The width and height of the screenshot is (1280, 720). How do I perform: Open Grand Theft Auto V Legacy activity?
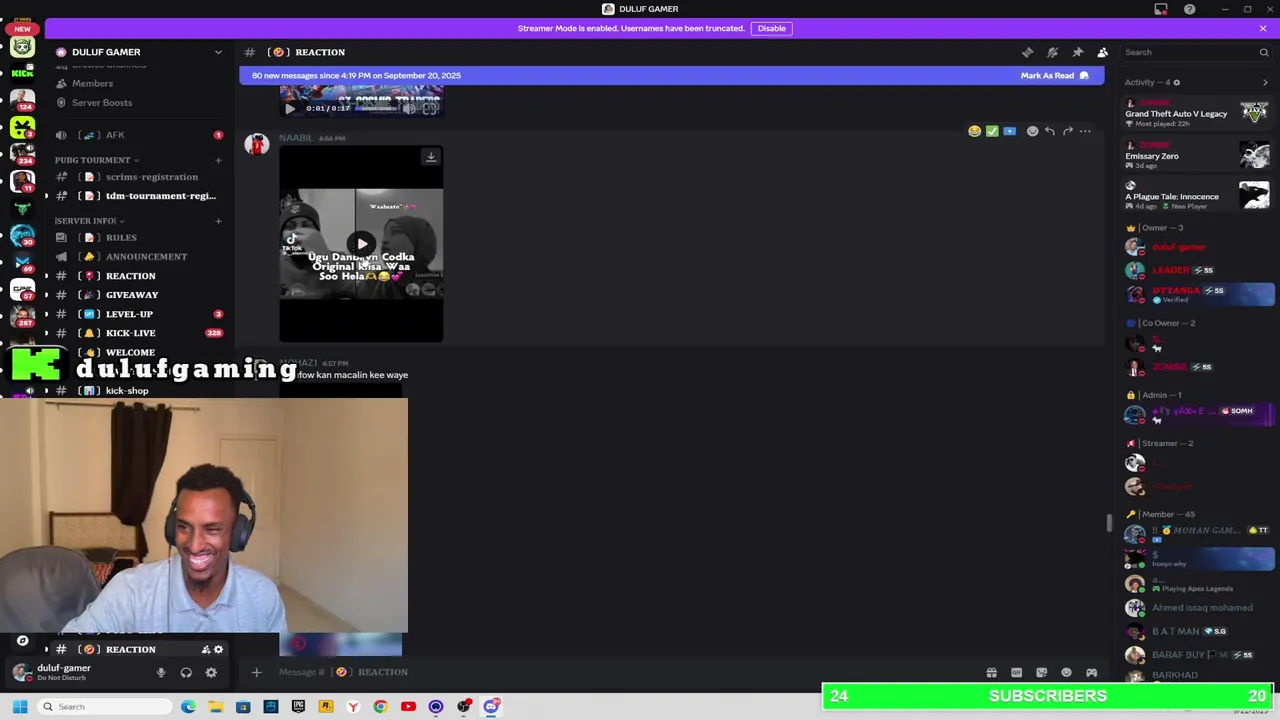pyautogui.click(x=1197, y=113)
